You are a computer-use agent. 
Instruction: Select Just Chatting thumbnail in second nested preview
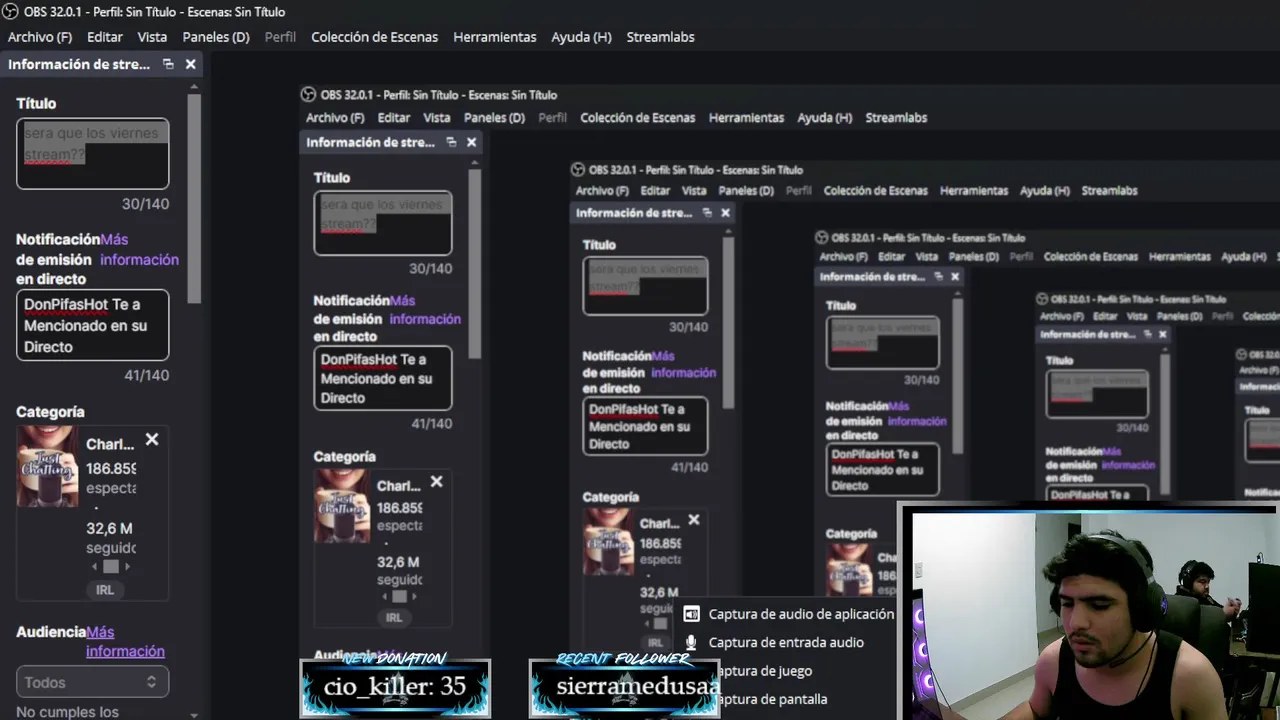pos(609,541)
